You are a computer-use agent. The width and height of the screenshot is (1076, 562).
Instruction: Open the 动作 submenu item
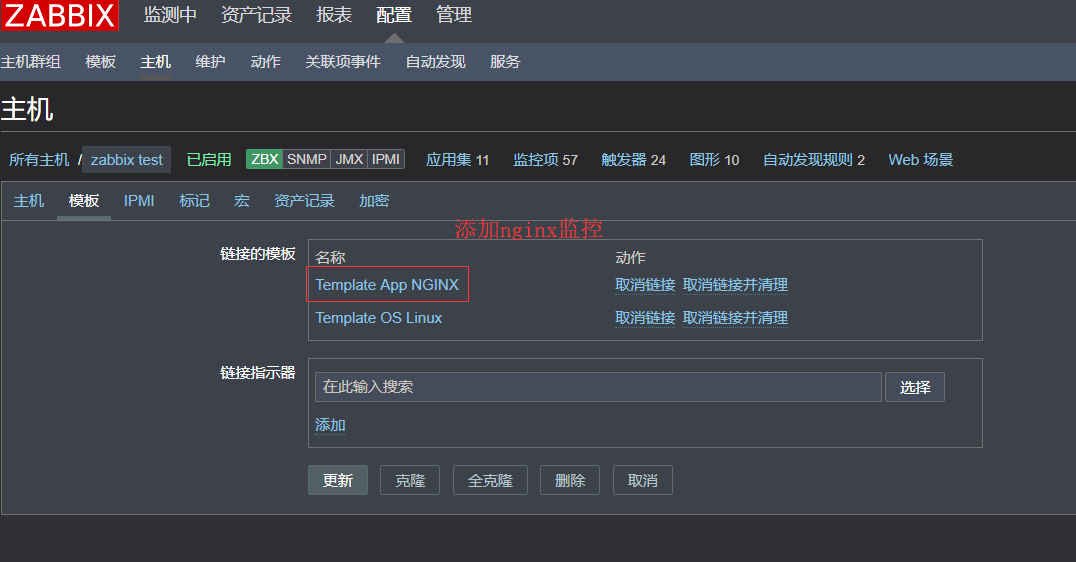click(x=266, y=62)
